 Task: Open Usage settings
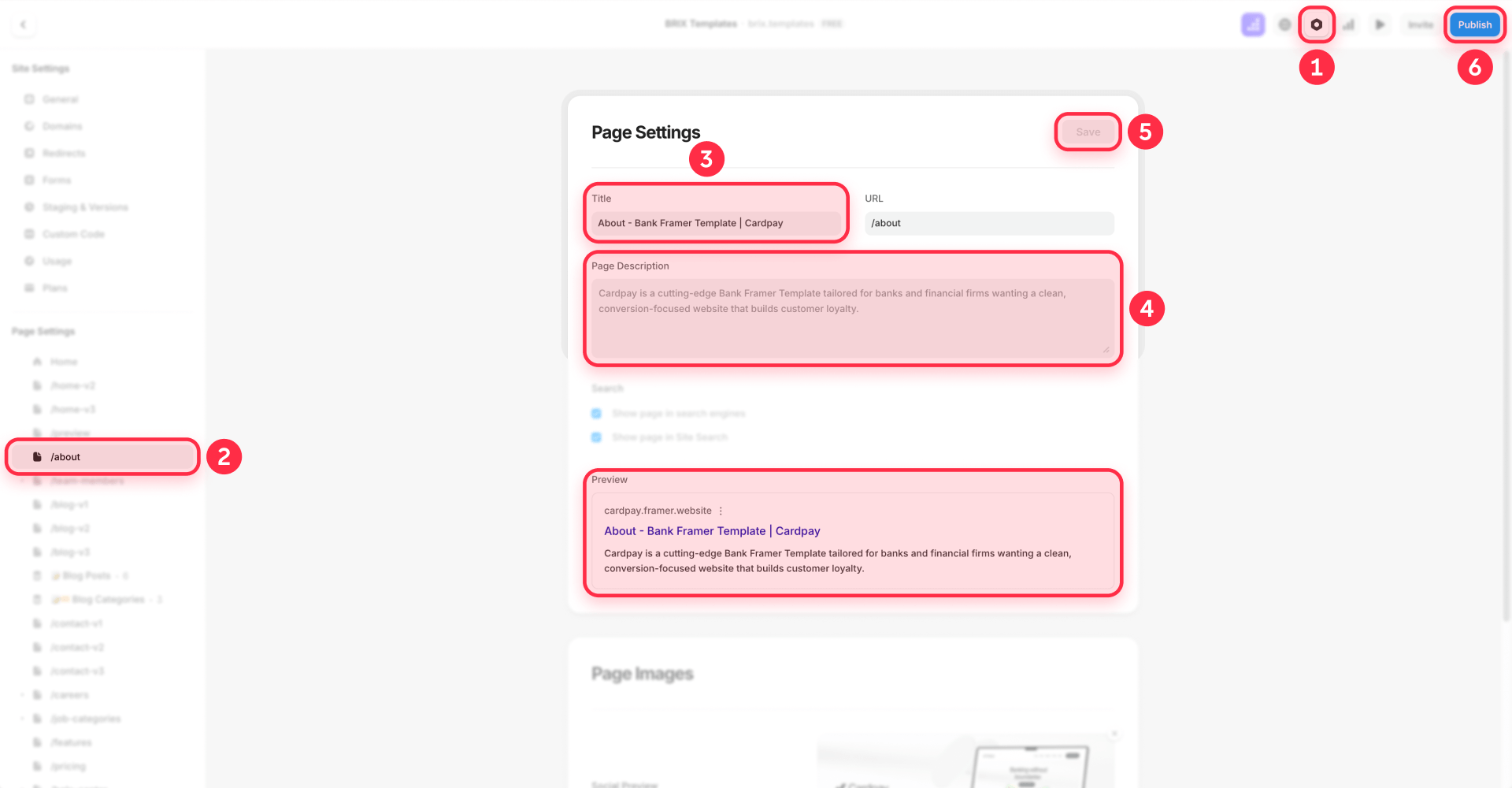coord(57,261)
